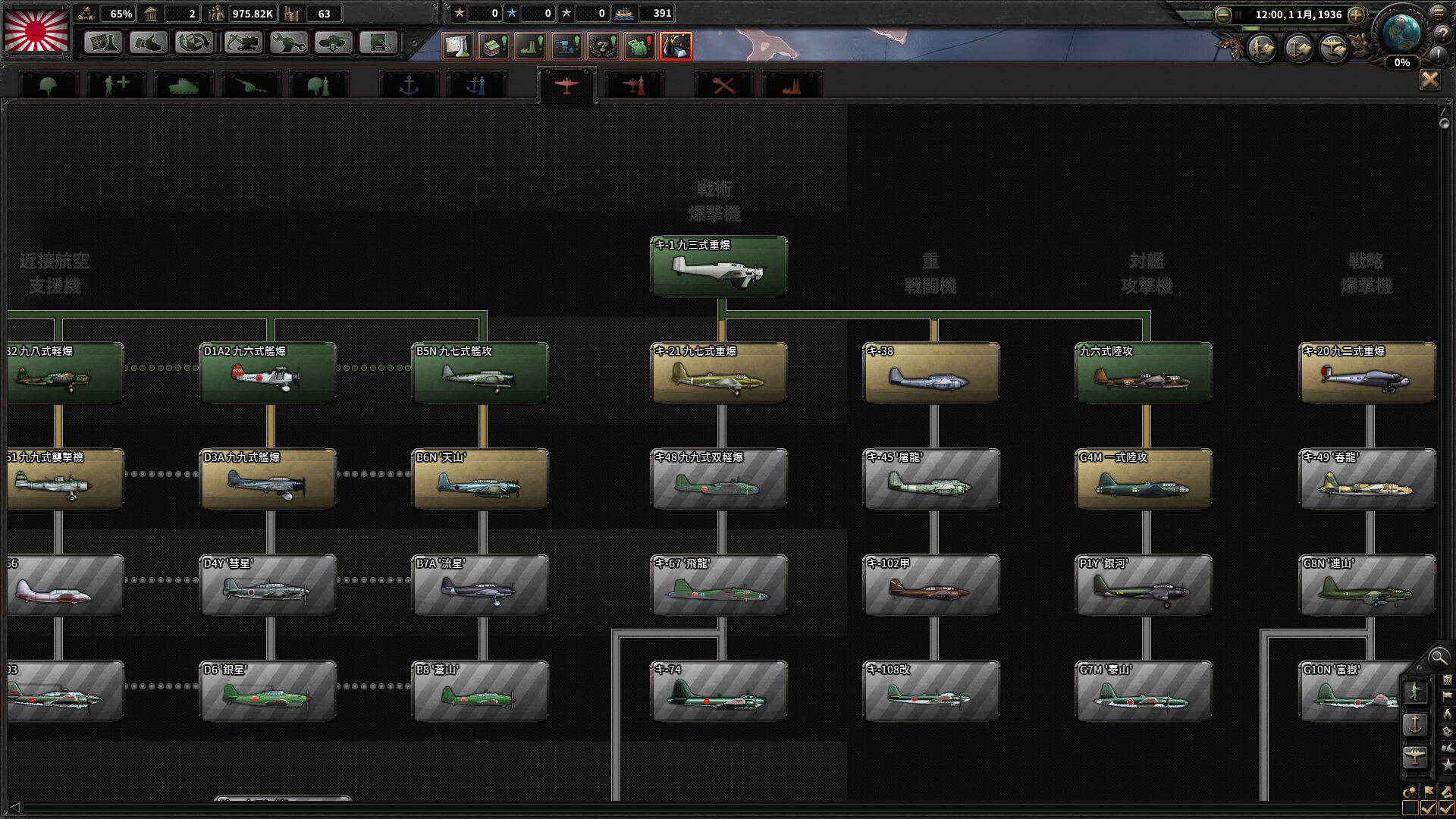Toggle the checkbox under the flag icon
This screenshot has width=1456, height=819.
1429,808
